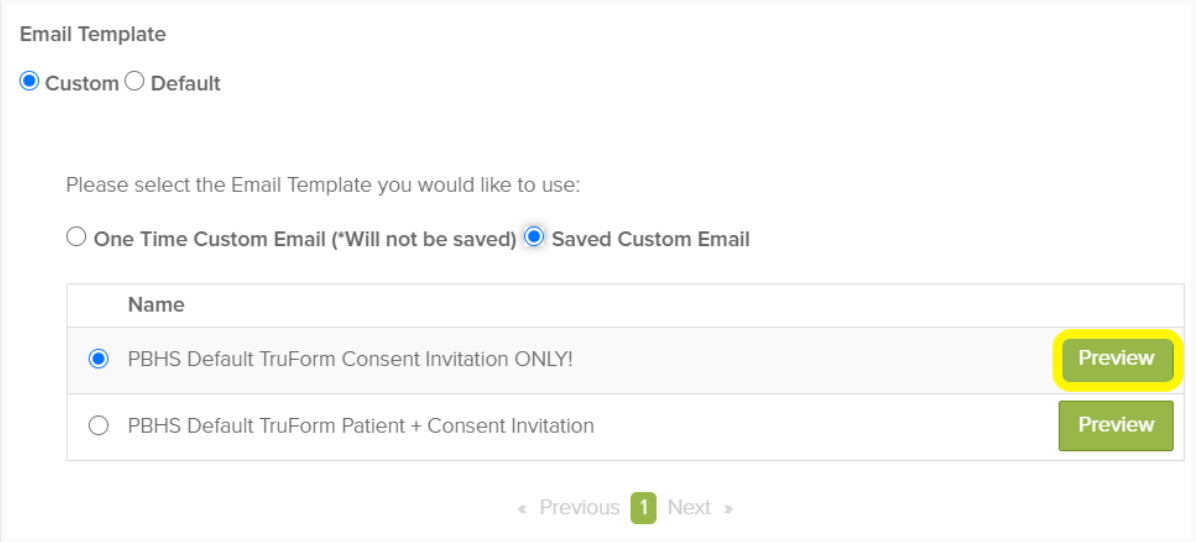Click the 'PBHS Default TruForm Patient + Consent Invitation' name
The image size is (1196, 542).
(x=361, y=426)
